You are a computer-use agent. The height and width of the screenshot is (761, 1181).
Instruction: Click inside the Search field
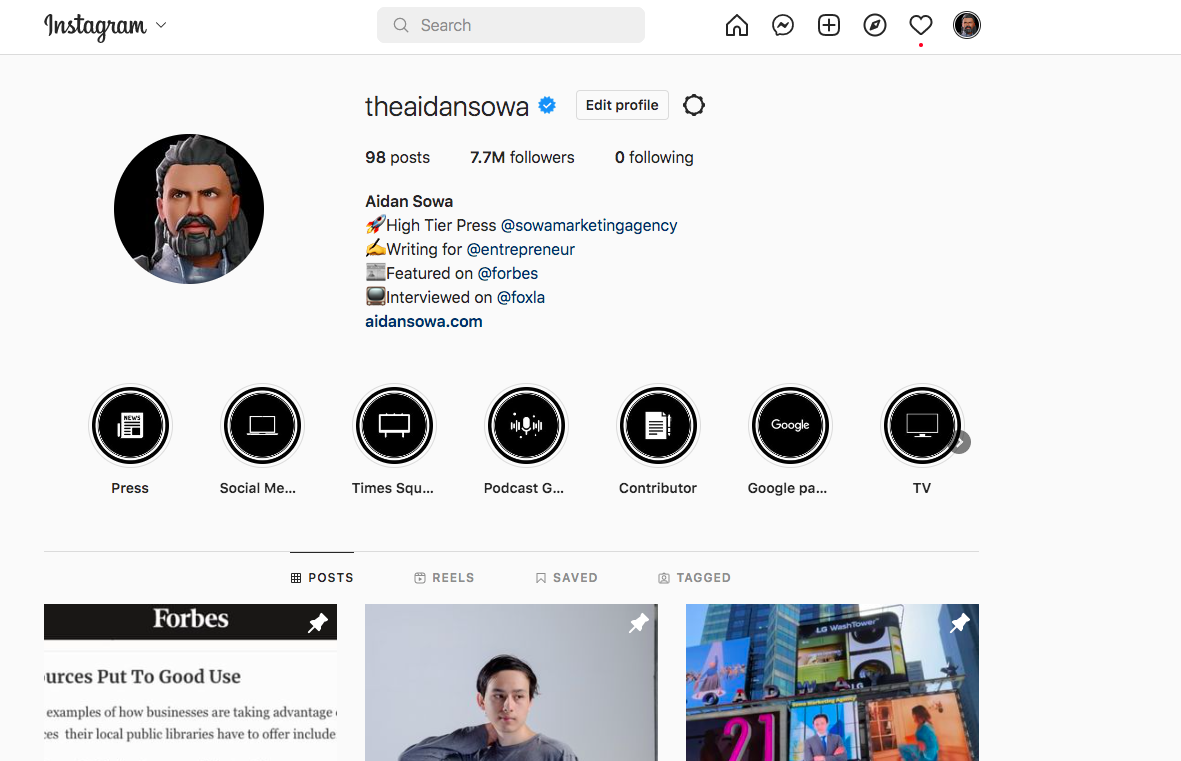tap(511, 26)
